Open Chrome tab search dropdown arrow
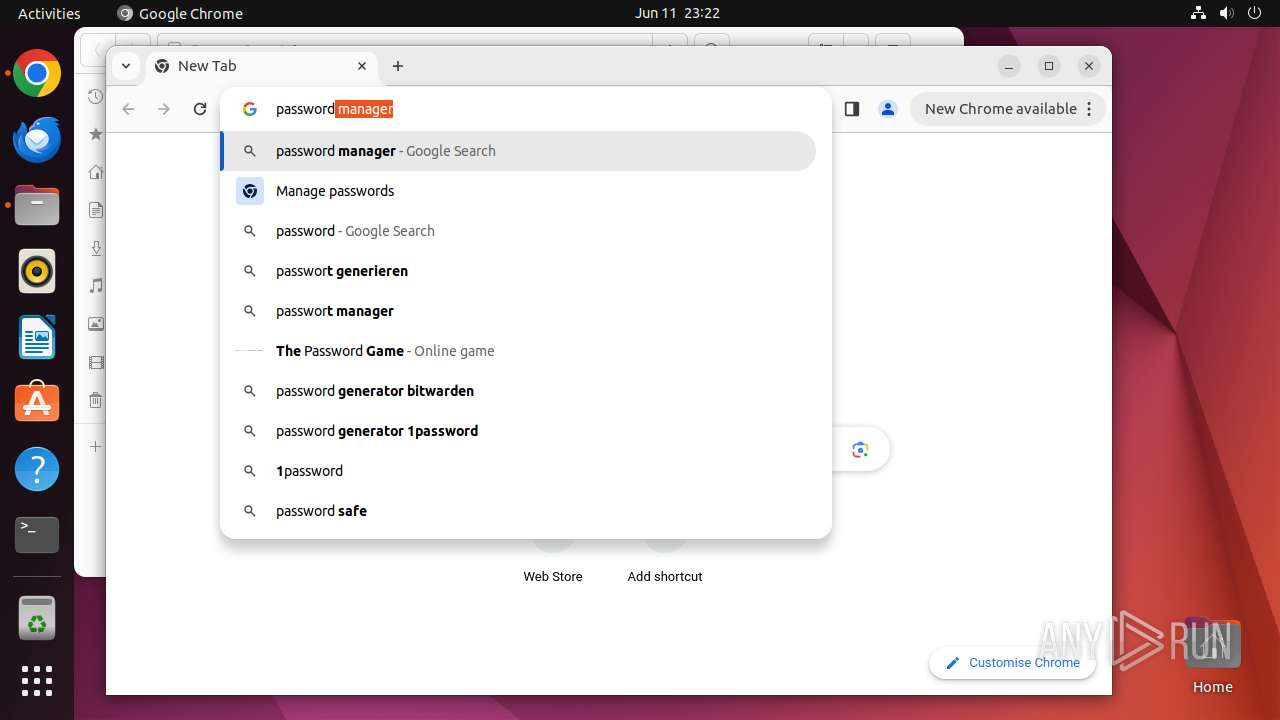The width and height of the screenshot is (1280, 720). [125, 66]
